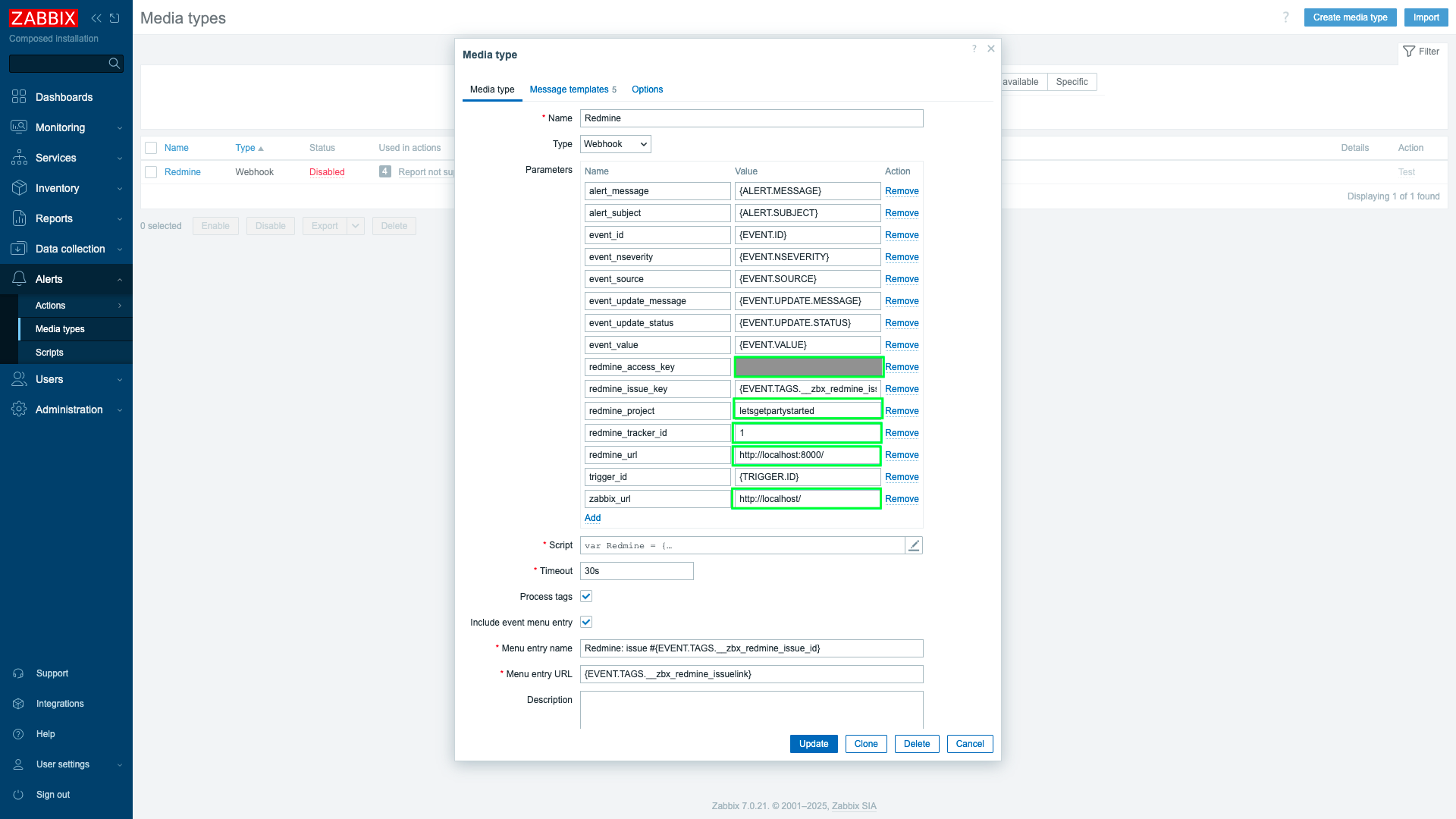Image resolution: width=1456 pixels, height=819 pixels.
Task: Open the Options tab
Action: click(647, 89)
